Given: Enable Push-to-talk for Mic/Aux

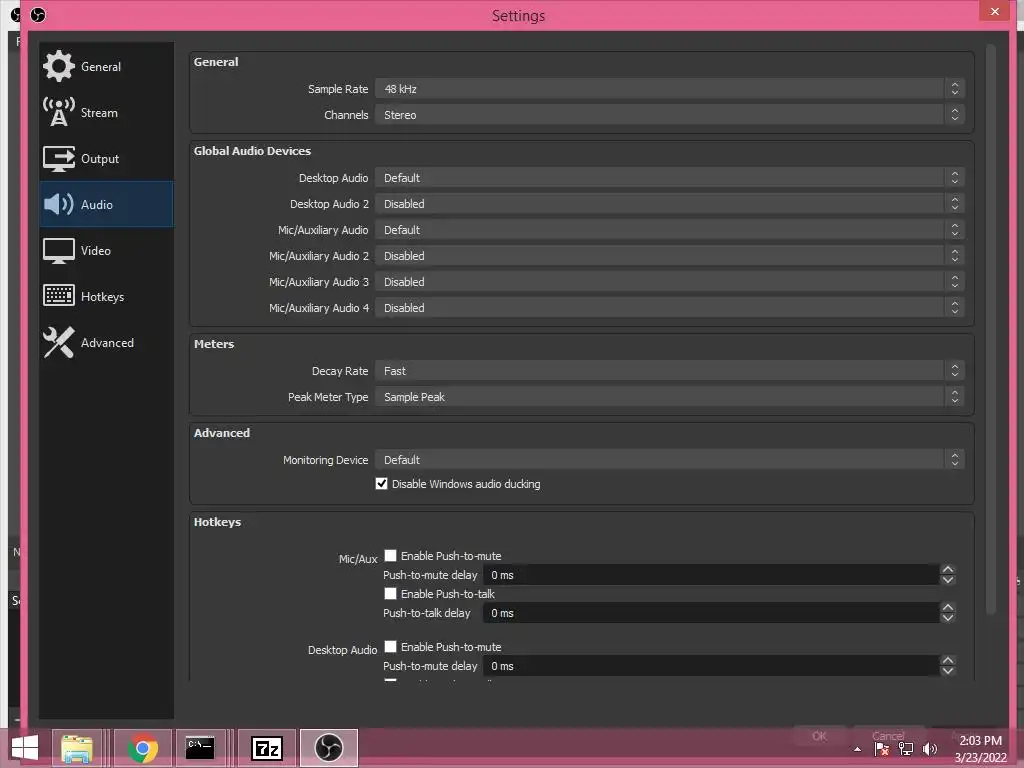Looking at the screenshot, I should tap(390, 594).
